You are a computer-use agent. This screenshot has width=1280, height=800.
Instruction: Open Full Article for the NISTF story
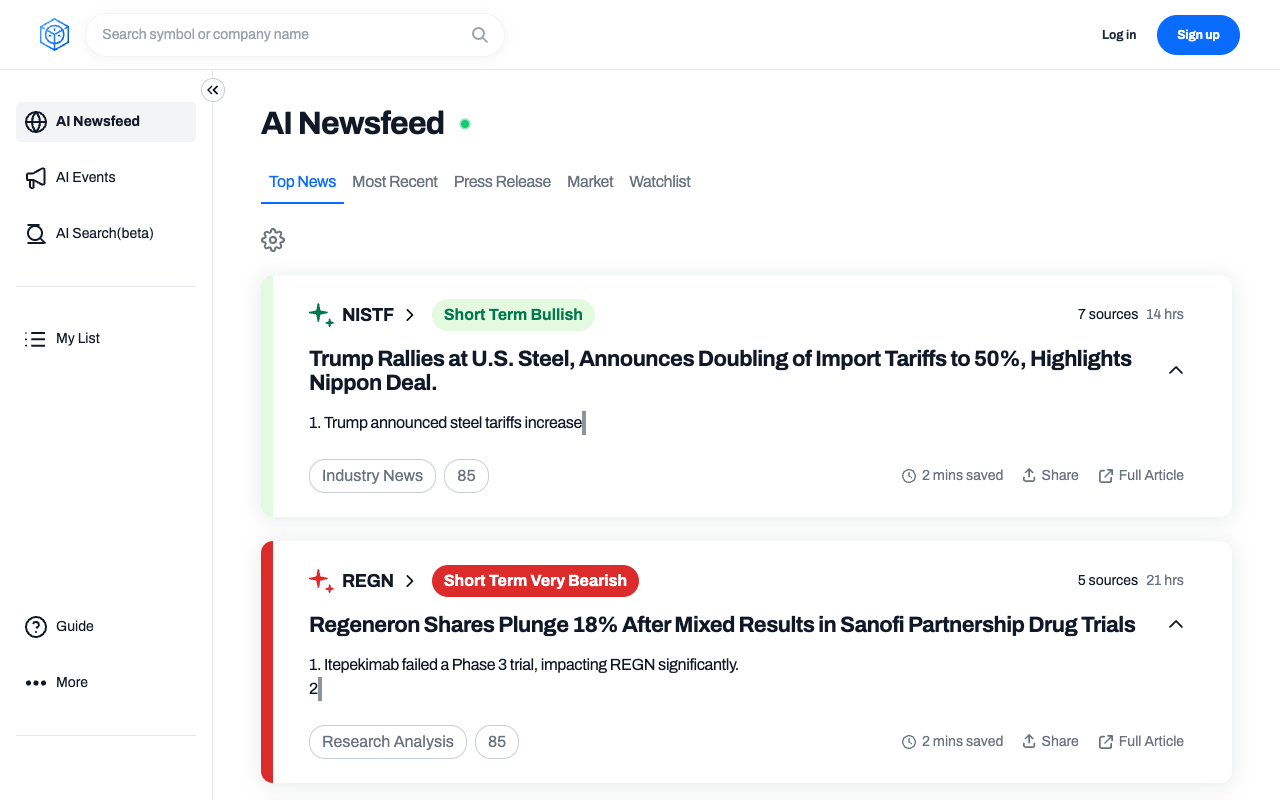pos(1141,476)
